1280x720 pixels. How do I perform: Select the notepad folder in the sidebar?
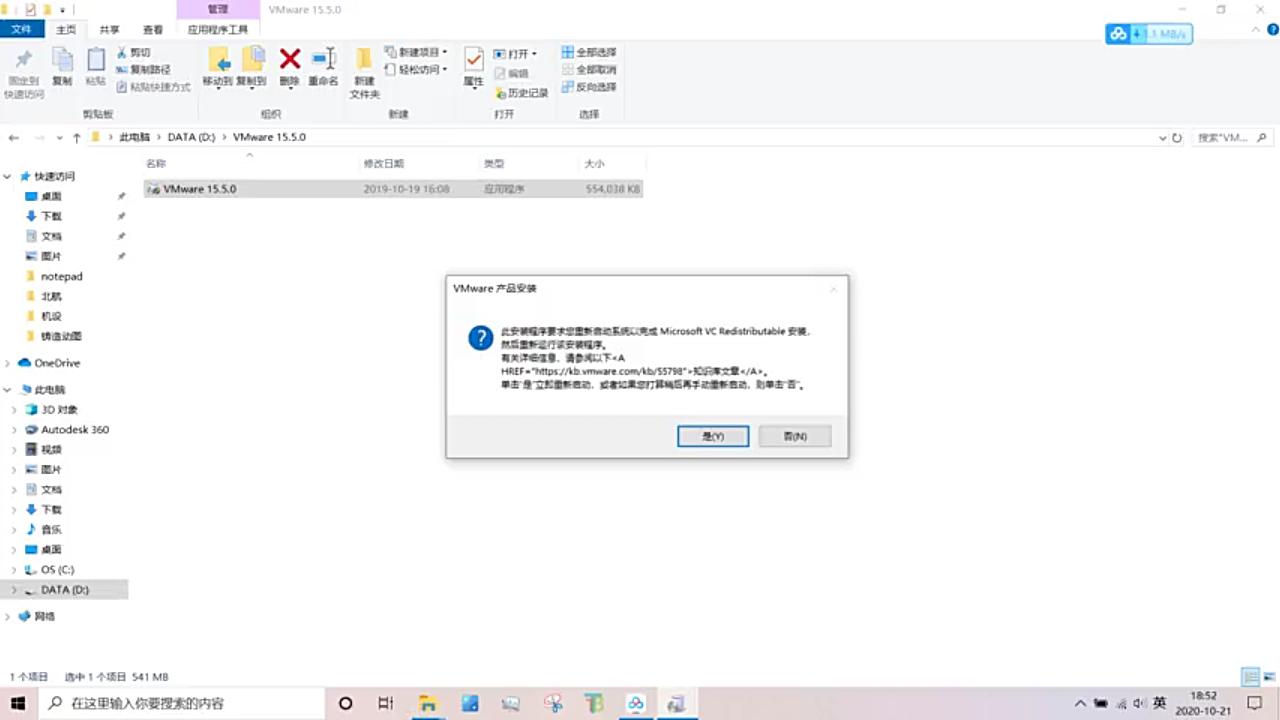61,276
